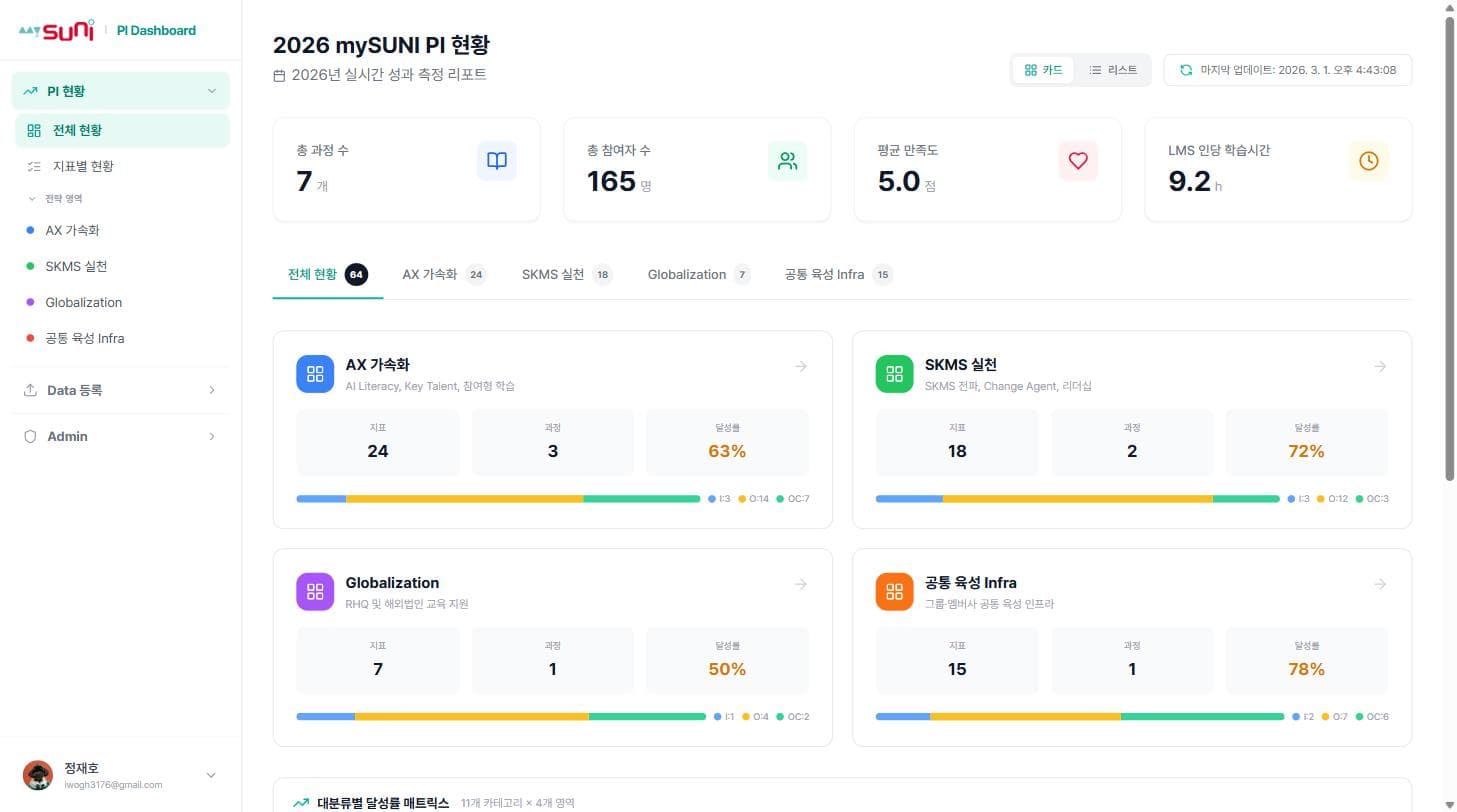Click the Data 등록 upload icon
Viewport: 1457px width, 812px height.
(30, 390)
